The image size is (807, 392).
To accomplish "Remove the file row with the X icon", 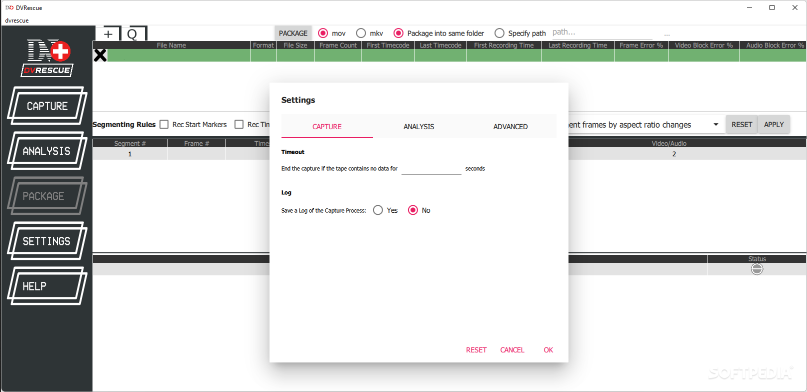I will tap(100, 56).
